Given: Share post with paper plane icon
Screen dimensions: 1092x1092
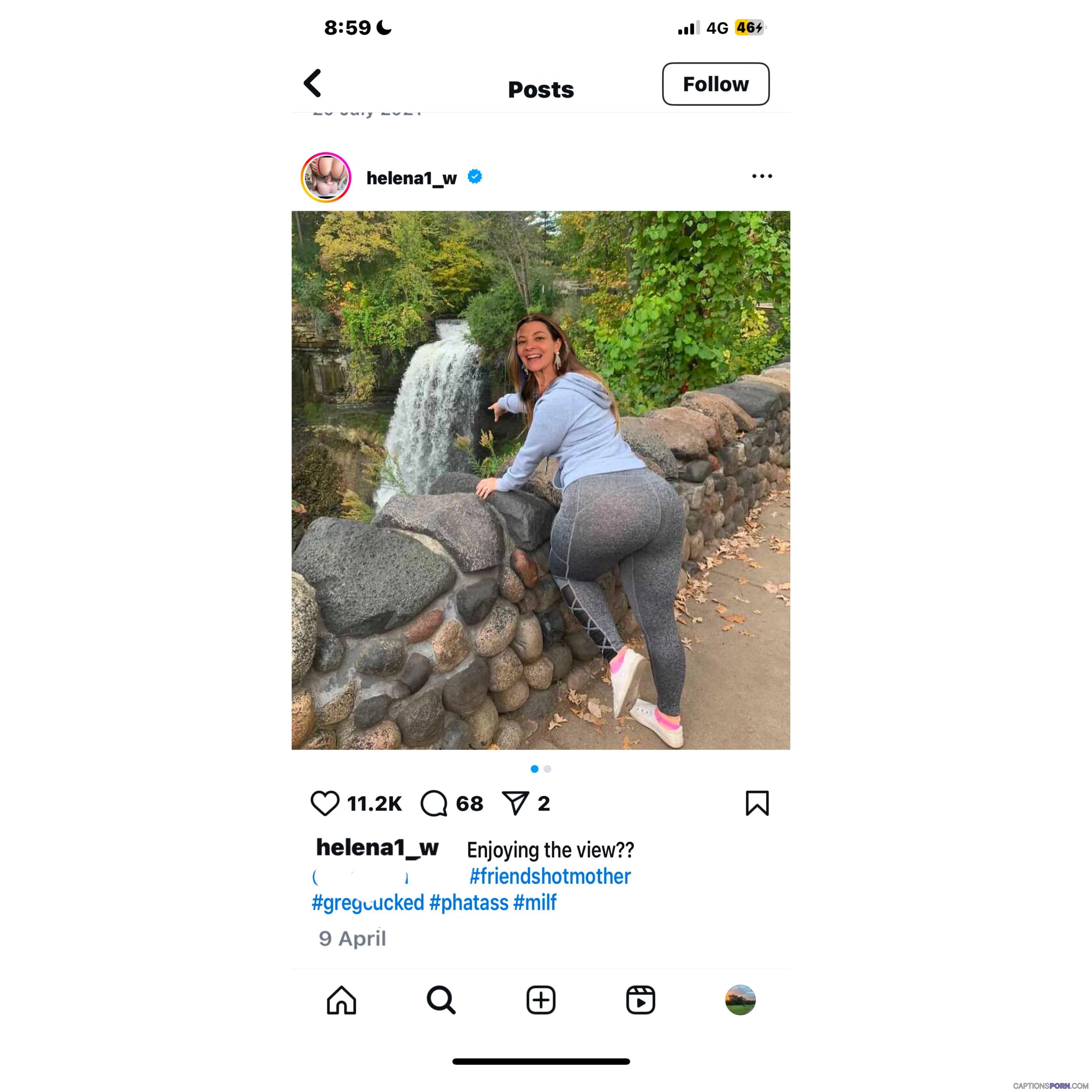Looking at the screenshot, I should (515, 803).
